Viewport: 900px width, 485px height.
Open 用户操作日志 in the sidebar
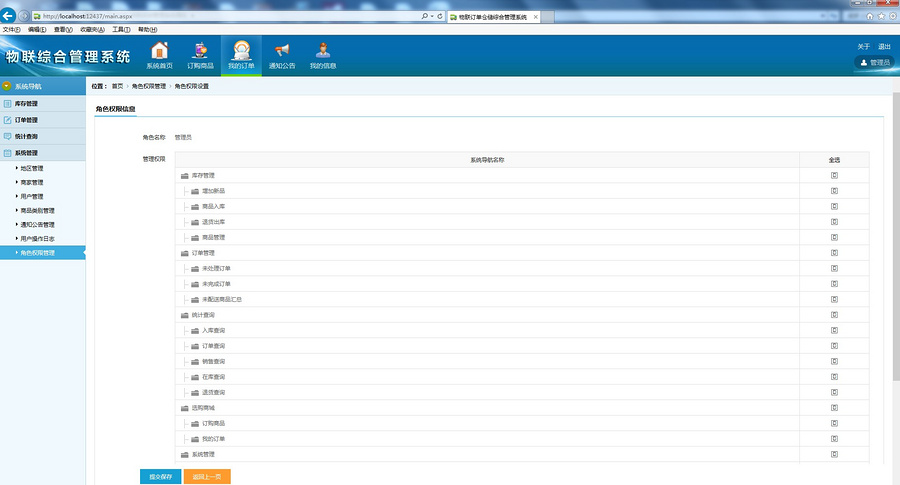[37, 239]
